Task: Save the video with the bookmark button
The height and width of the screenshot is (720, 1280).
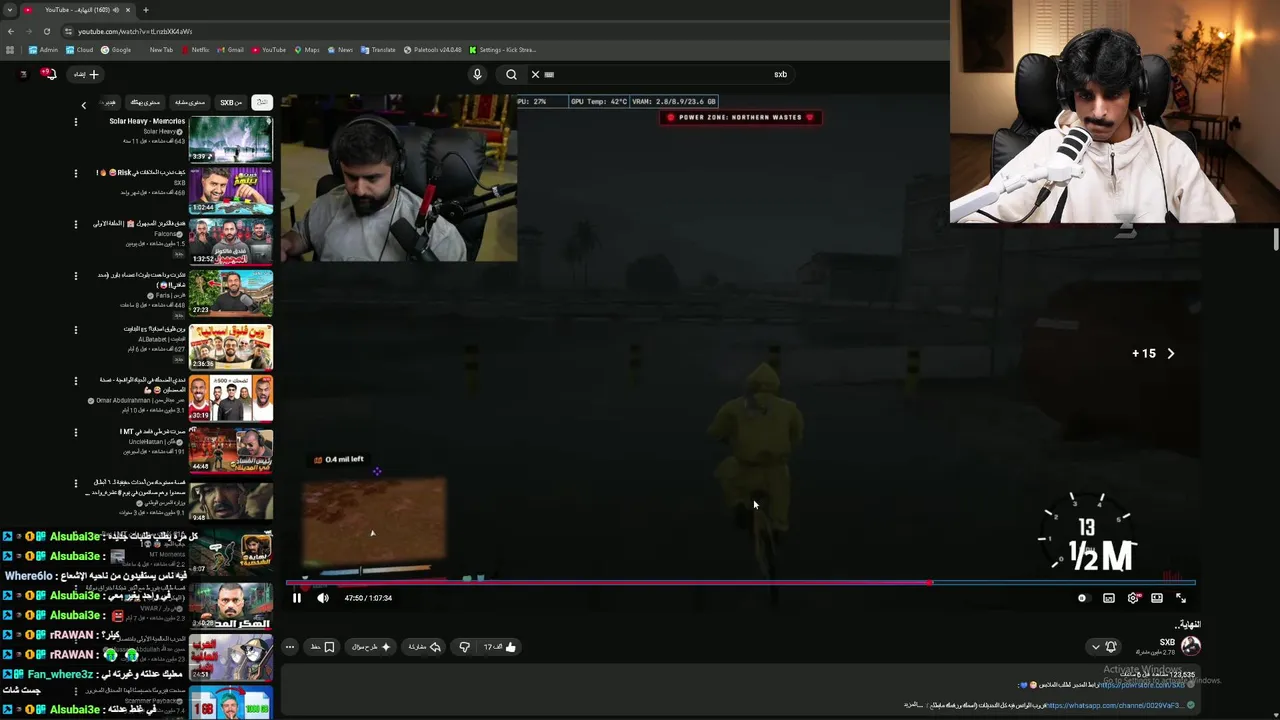Action: coord(322,647)
